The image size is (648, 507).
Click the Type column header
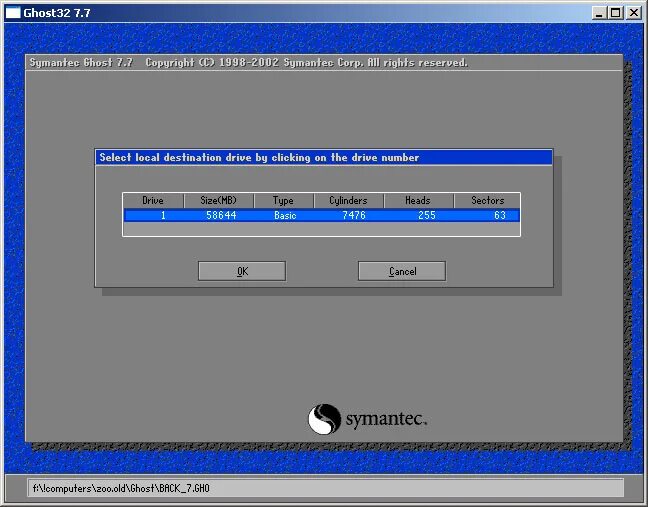tap(284, 200)
